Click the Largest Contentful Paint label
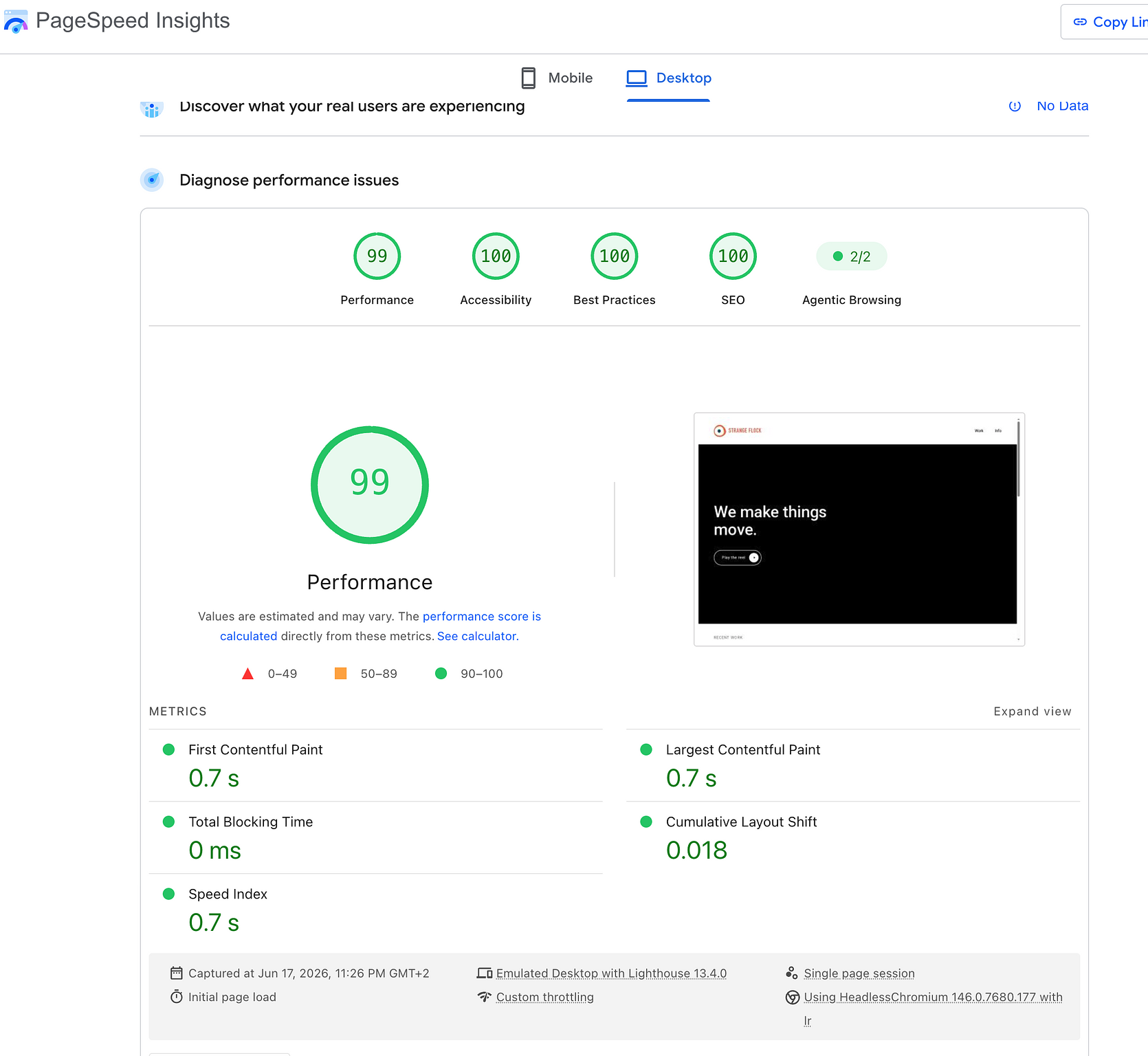Screen dimensions: 1148x1056 click(x=742, y=749)
